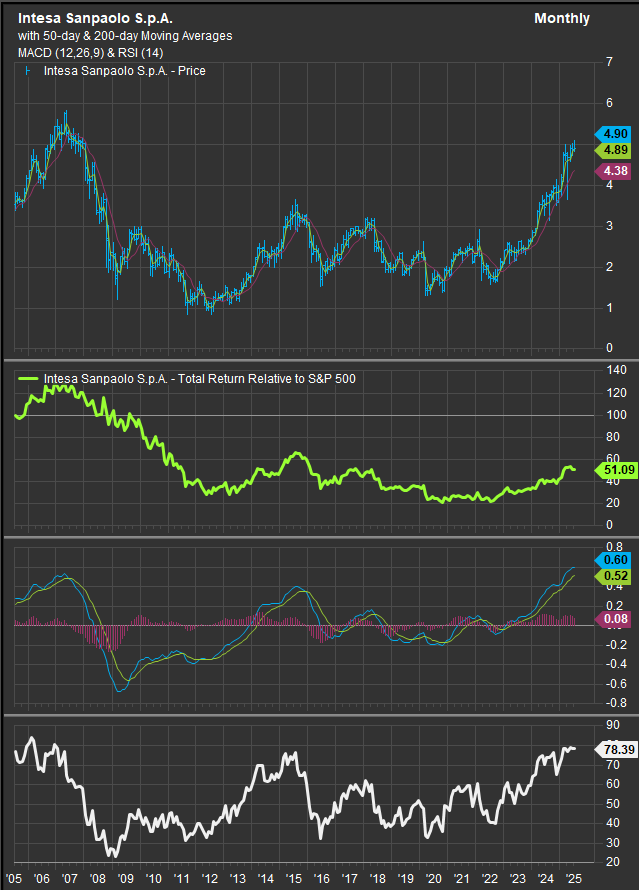Click the 0.8 label on the MACD axis
This screenshot has width=639, height=890.
(615, 547)
